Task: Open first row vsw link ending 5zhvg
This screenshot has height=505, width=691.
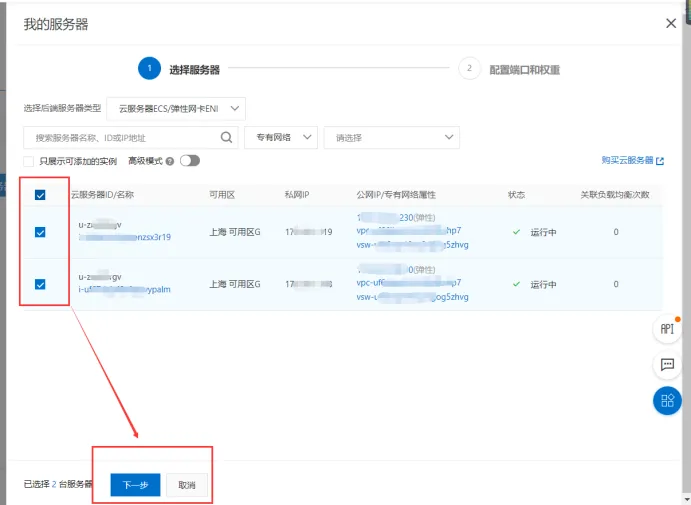Action: pyautogui.click(x=412, y=245)
